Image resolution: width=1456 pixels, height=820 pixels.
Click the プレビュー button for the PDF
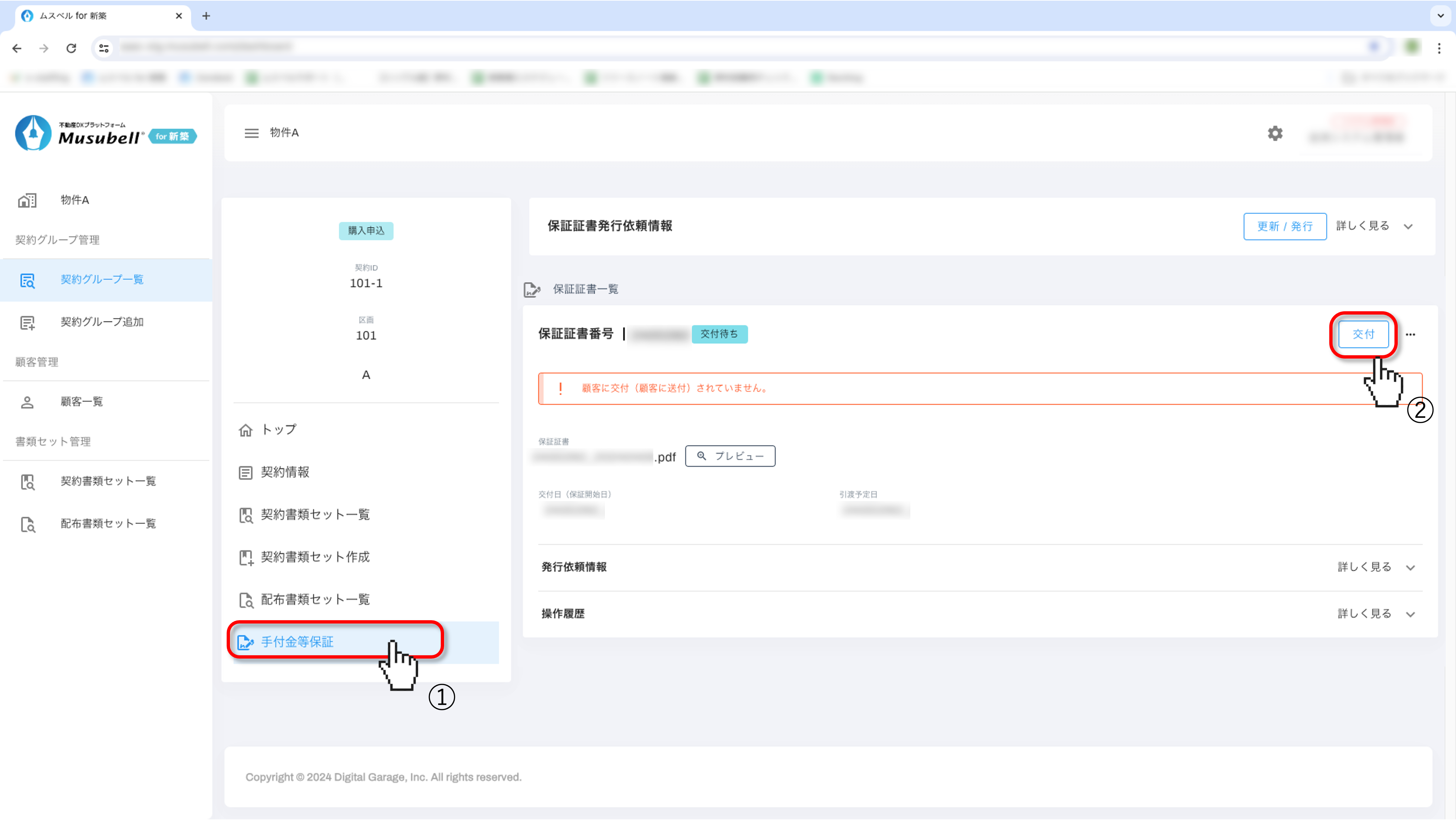730,456
